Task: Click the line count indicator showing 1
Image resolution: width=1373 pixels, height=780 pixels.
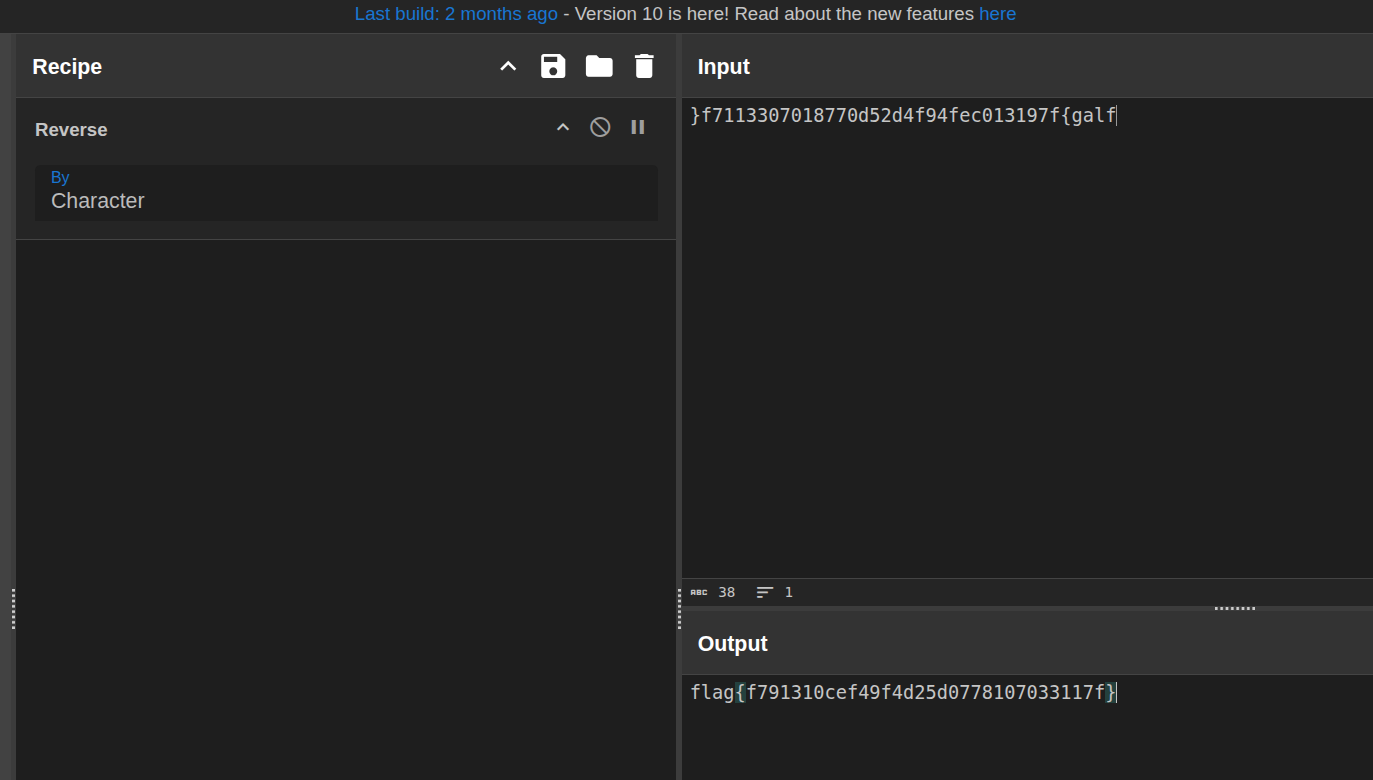Action: tap(787, 592)
